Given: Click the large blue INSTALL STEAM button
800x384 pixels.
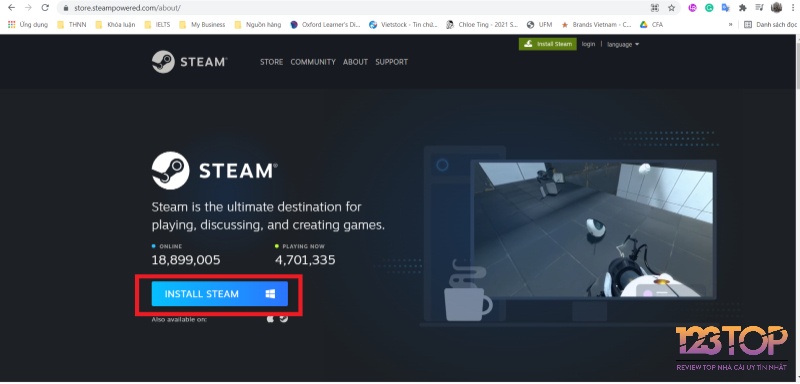Looking at the screenshot, I should [219, 294].
